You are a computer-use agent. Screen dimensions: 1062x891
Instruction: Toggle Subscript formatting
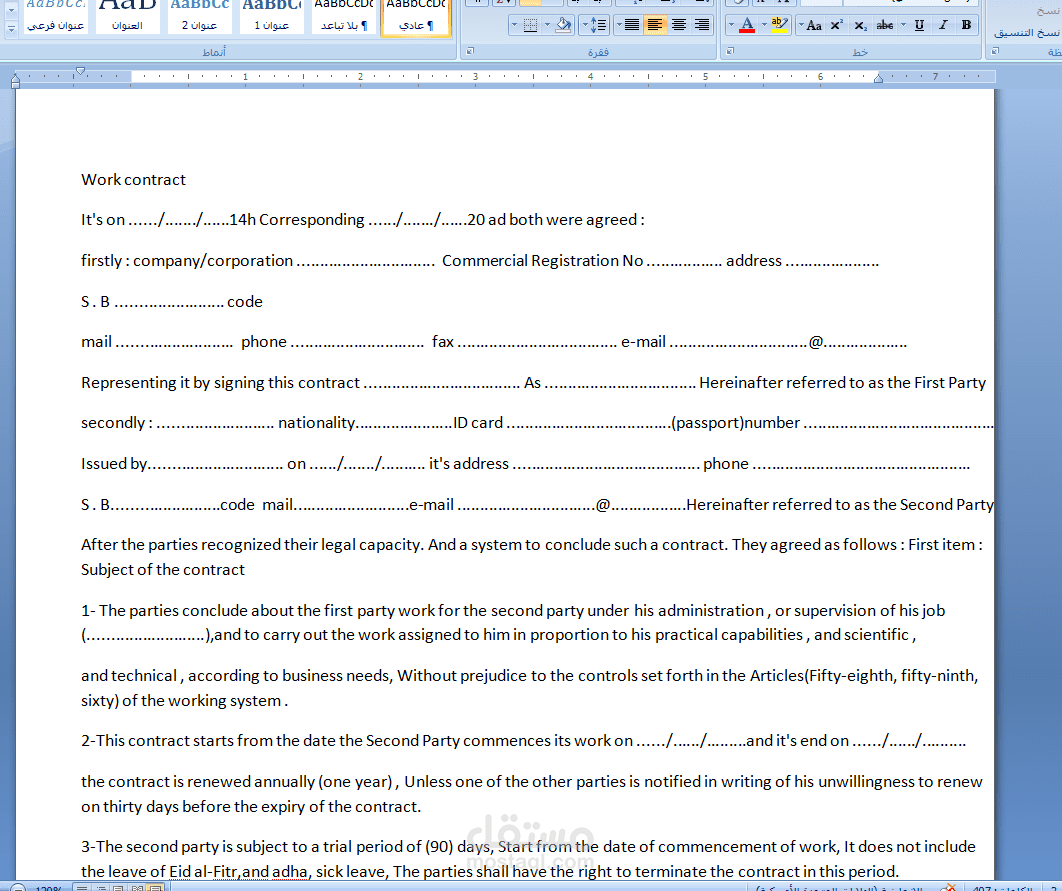860,25
